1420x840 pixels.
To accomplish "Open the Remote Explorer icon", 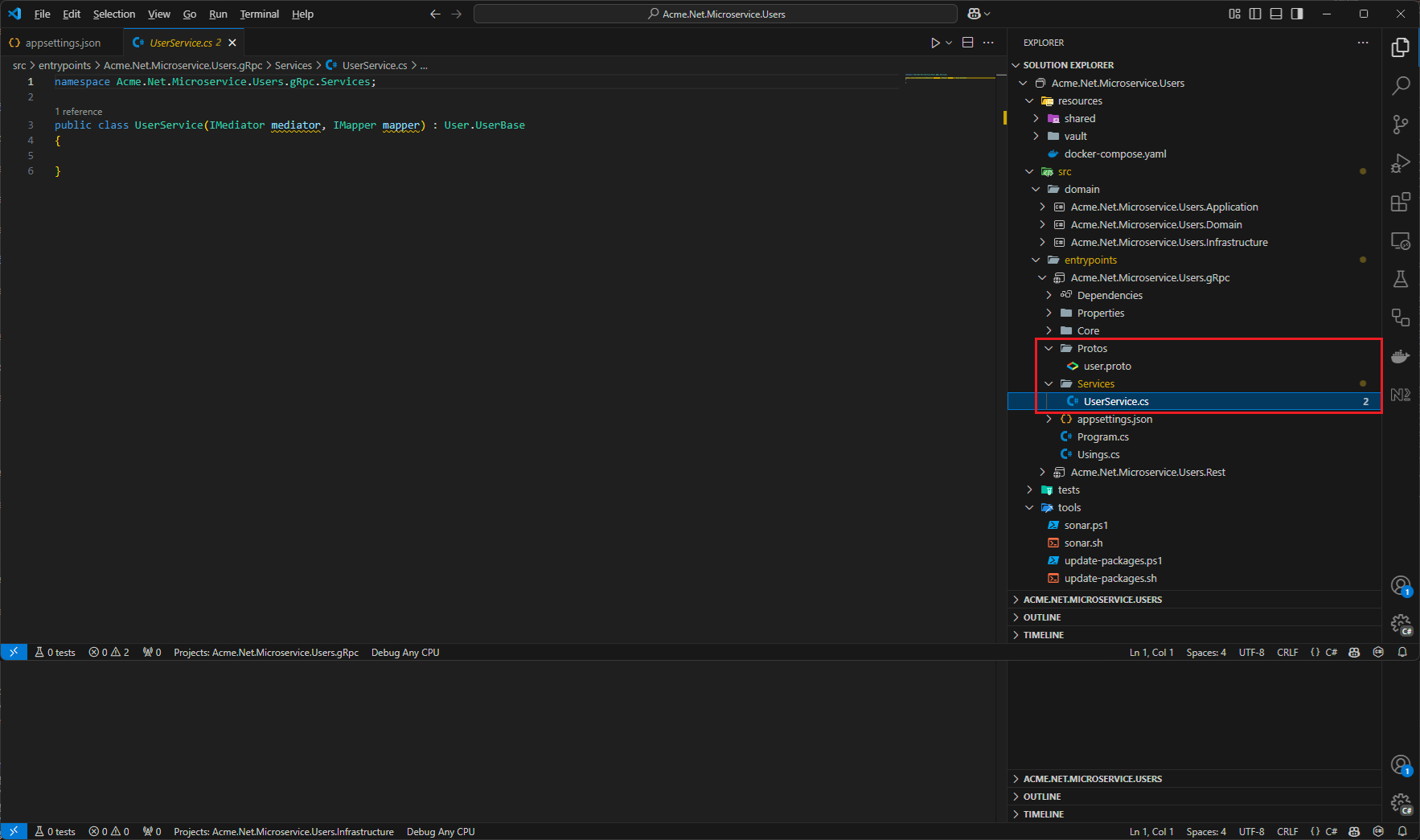I will [1401, 240].
